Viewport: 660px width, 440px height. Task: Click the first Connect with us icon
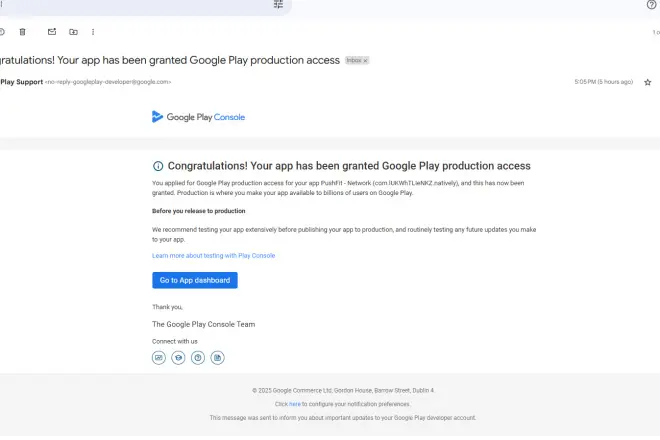(x=158, y=357)
